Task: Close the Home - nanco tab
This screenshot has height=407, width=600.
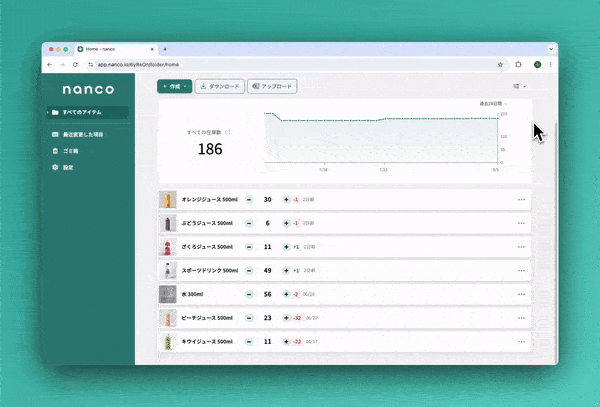Action: [x=152, y=49]
